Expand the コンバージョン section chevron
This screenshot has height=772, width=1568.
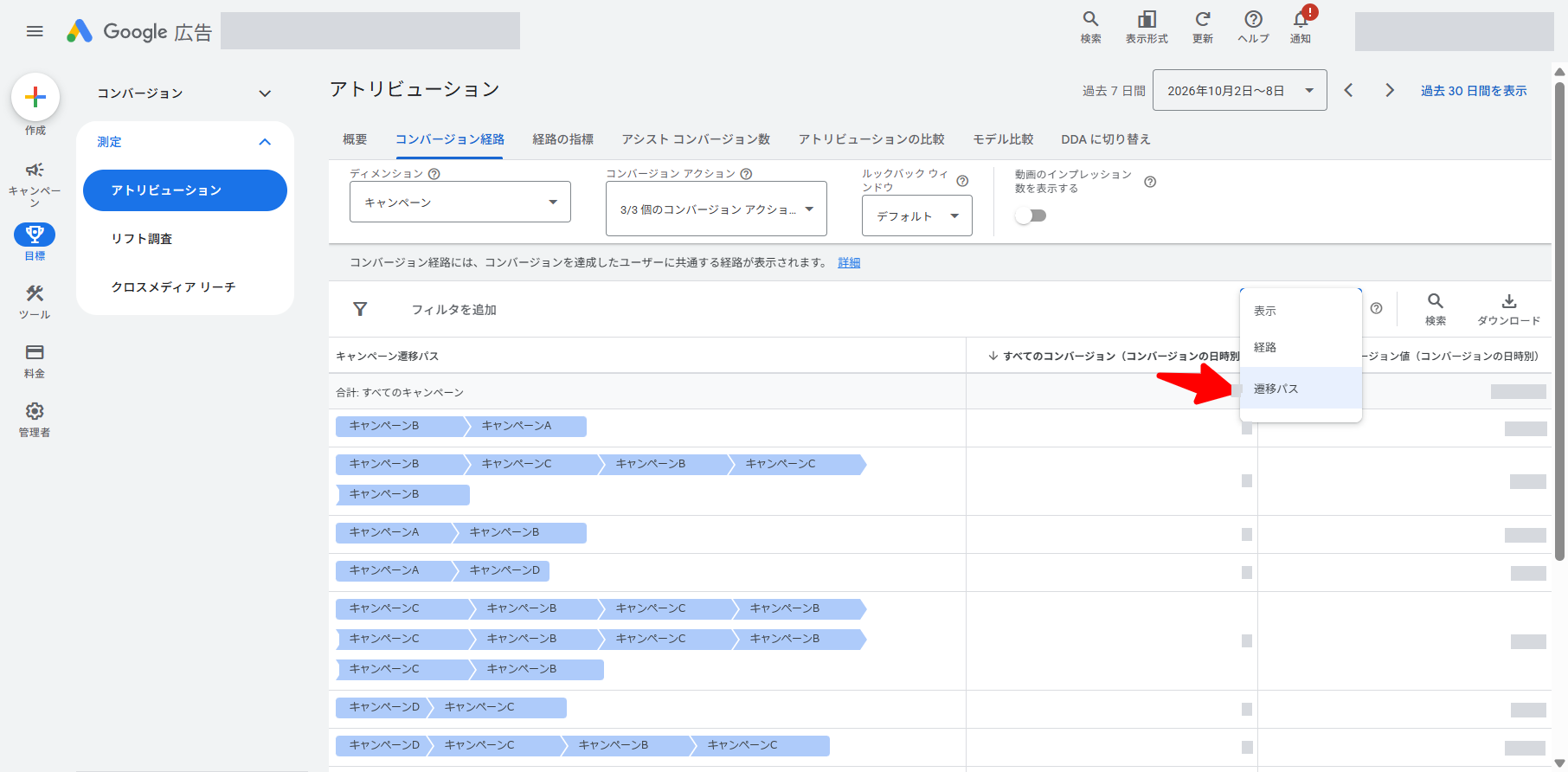point(265,93)
